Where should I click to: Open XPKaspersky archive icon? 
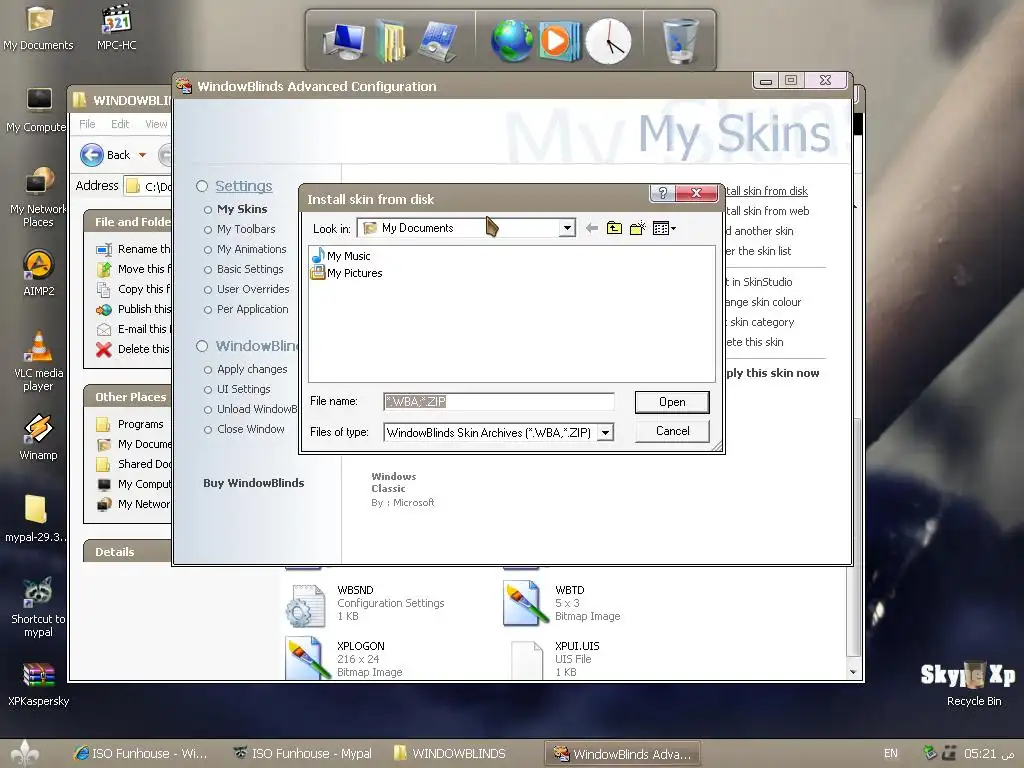coord(39,684)
